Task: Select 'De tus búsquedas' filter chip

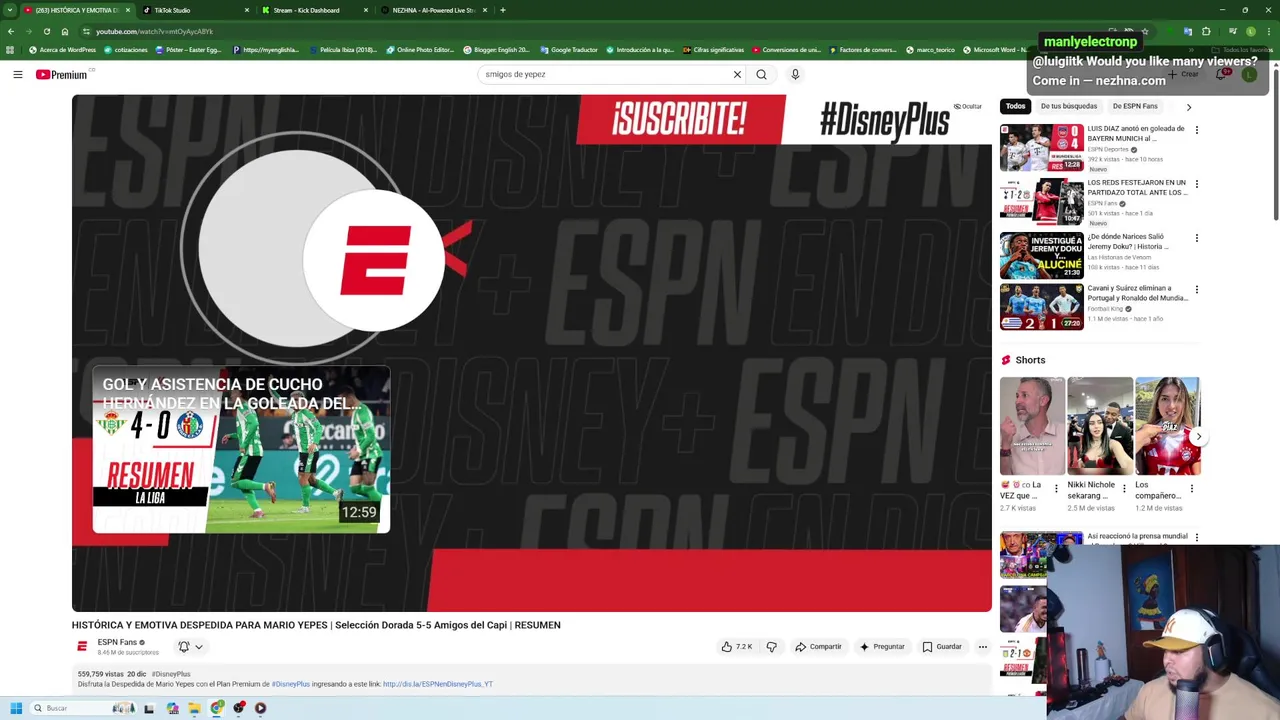Action: tap(1069, 106)
